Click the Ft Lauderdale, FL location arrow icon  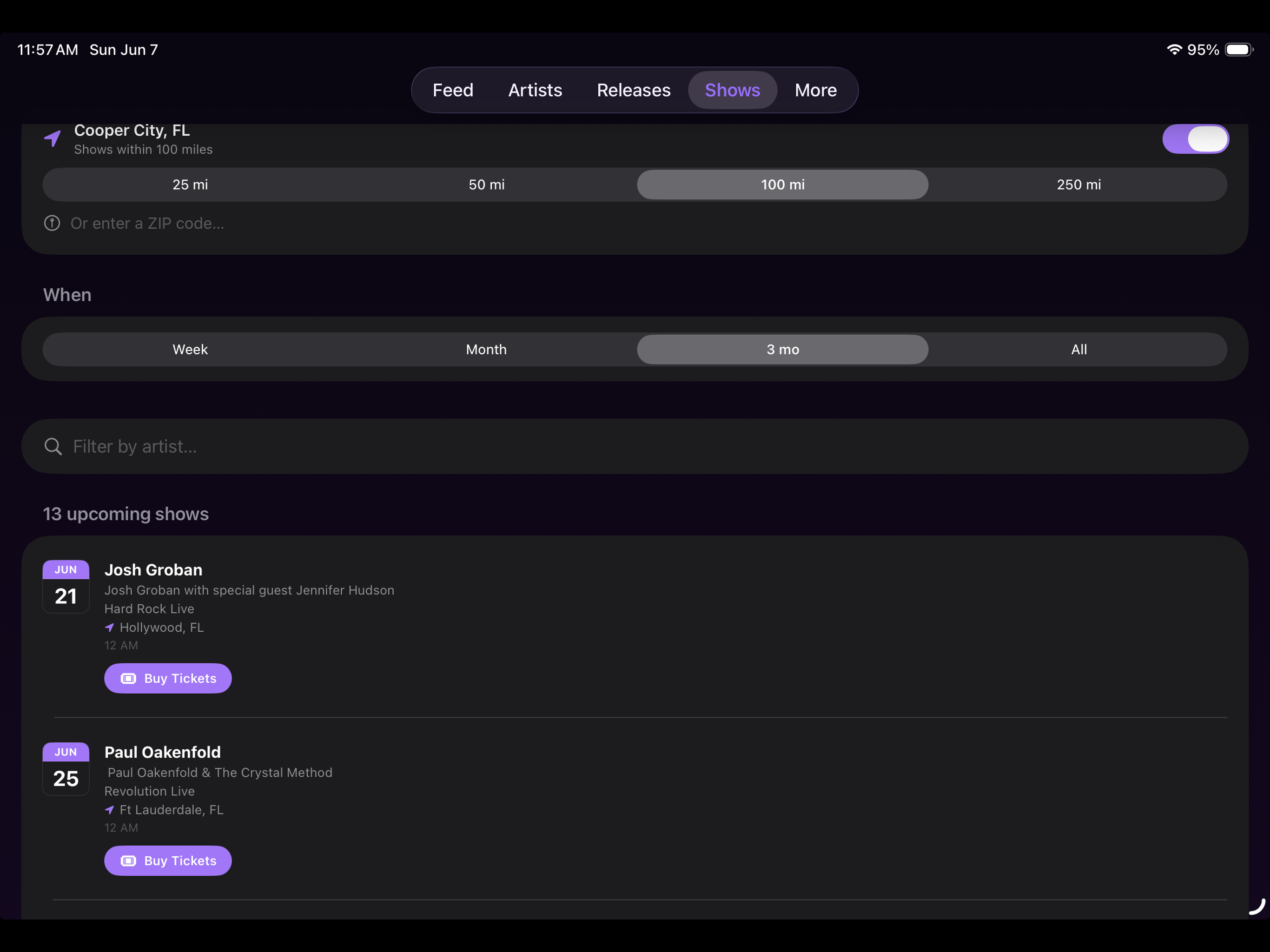click(x=109, y=810)
